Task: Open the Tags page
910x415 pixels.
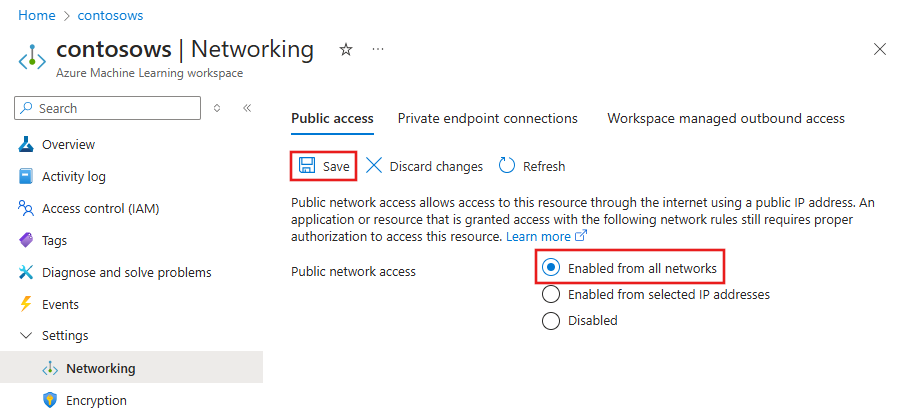Action: click(x=55, y=241)
